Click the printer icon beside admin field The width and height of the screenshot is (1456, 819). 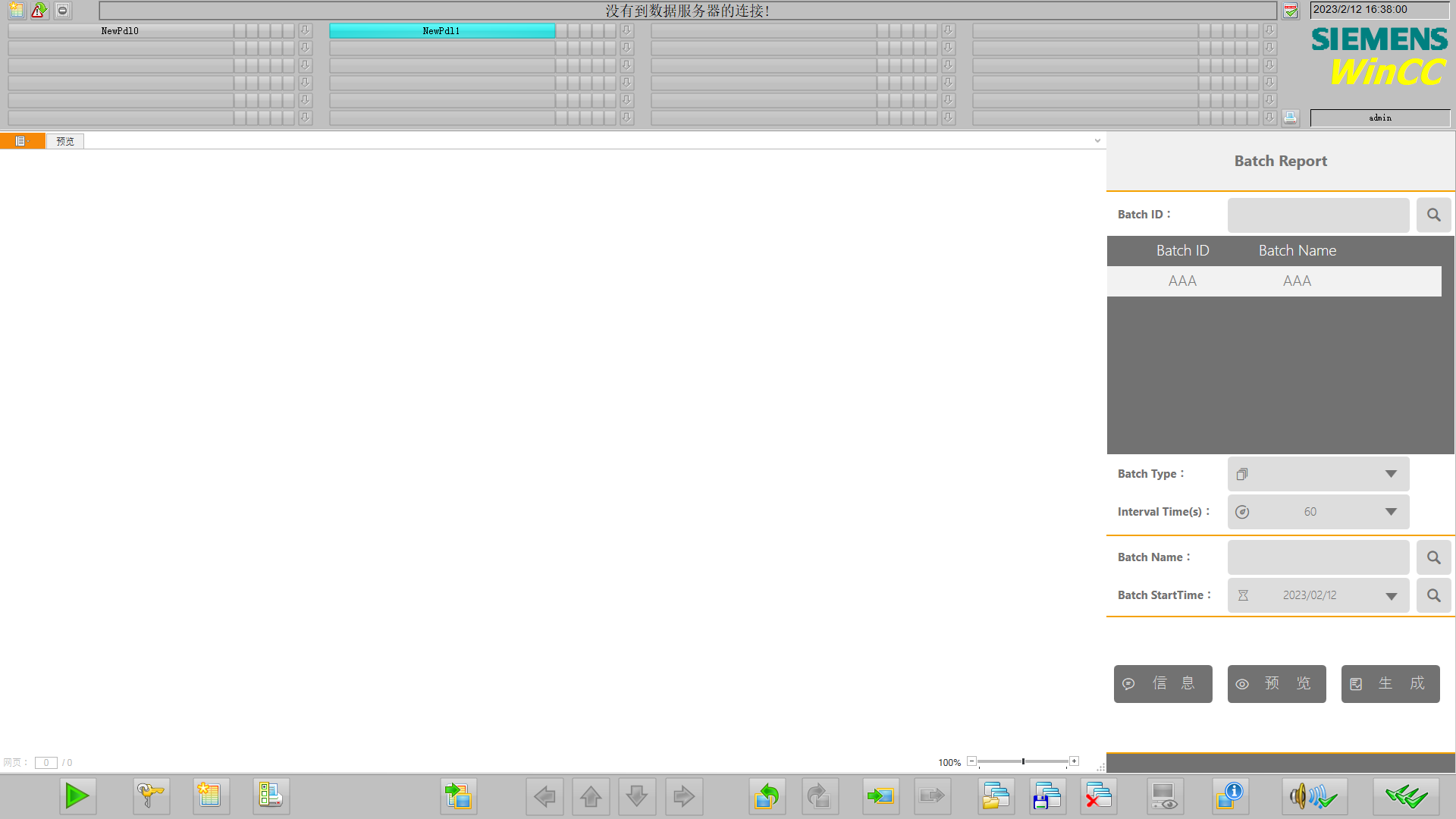(x=1290, y=118)
